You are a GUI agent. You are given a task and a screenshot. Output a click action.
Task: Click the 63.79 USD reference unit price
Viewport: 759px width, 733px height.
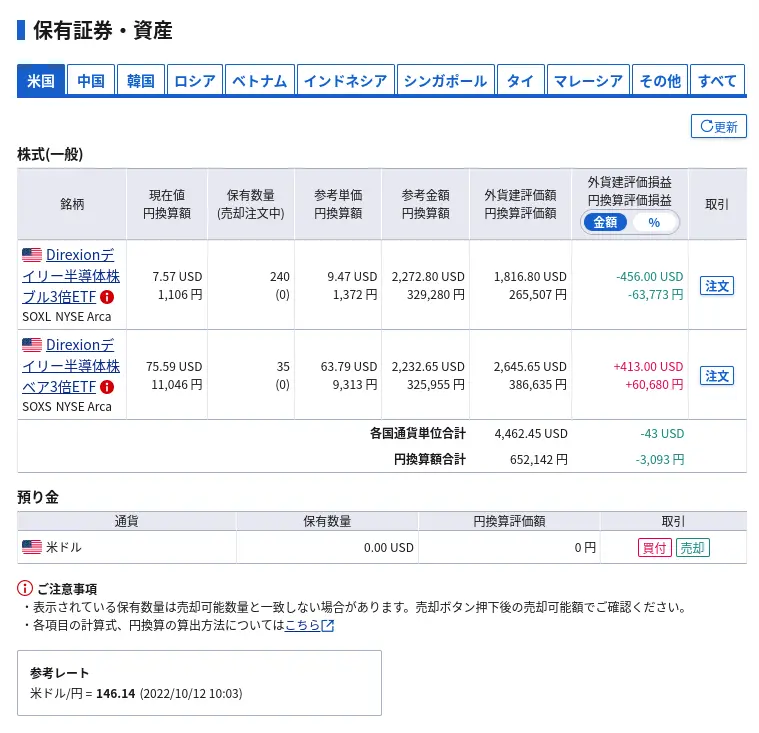tap(349, 366)
